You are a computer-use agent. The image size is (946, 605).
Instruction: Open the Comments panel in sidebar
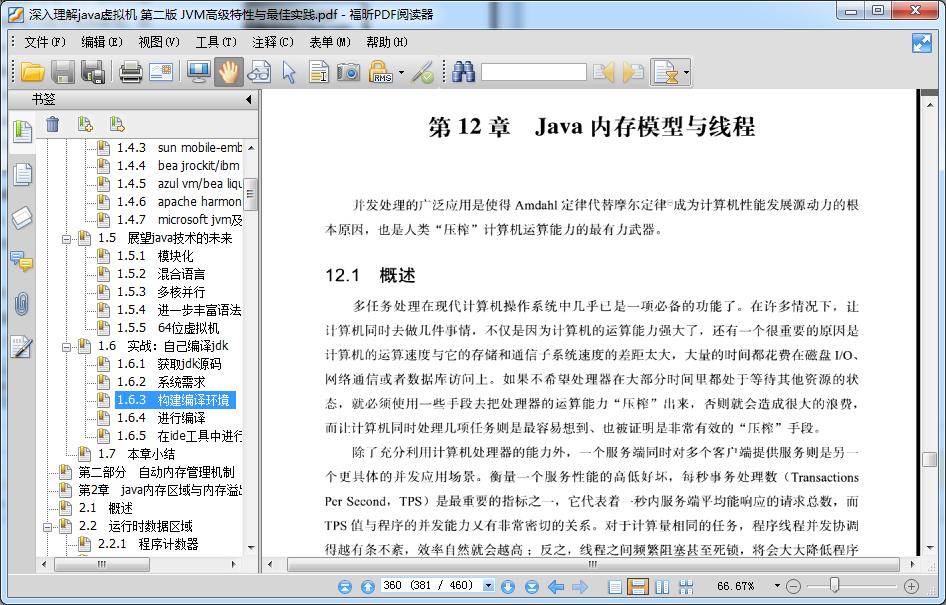point(21,261)
